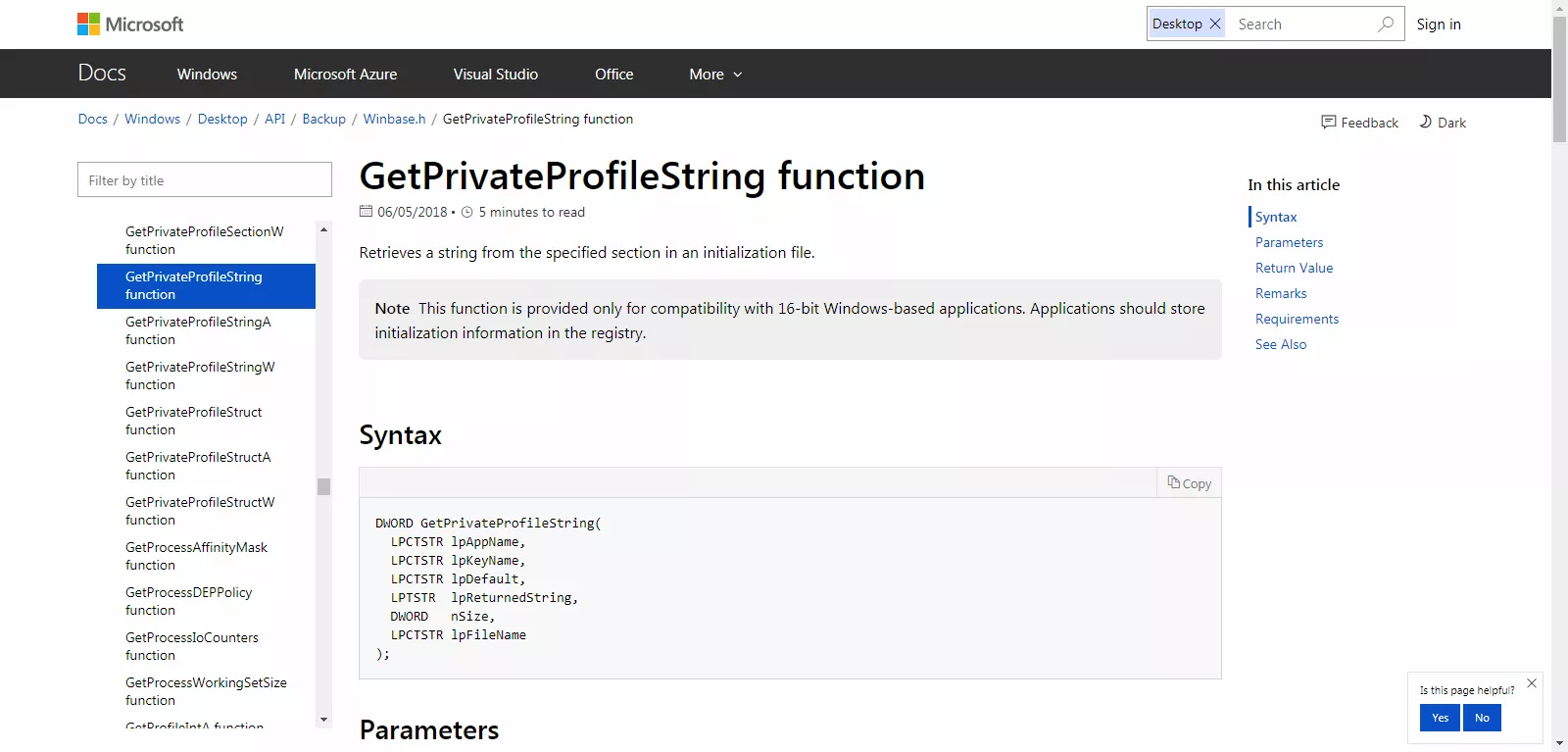Click 'In this article' heading

[x=1294, y=184]
